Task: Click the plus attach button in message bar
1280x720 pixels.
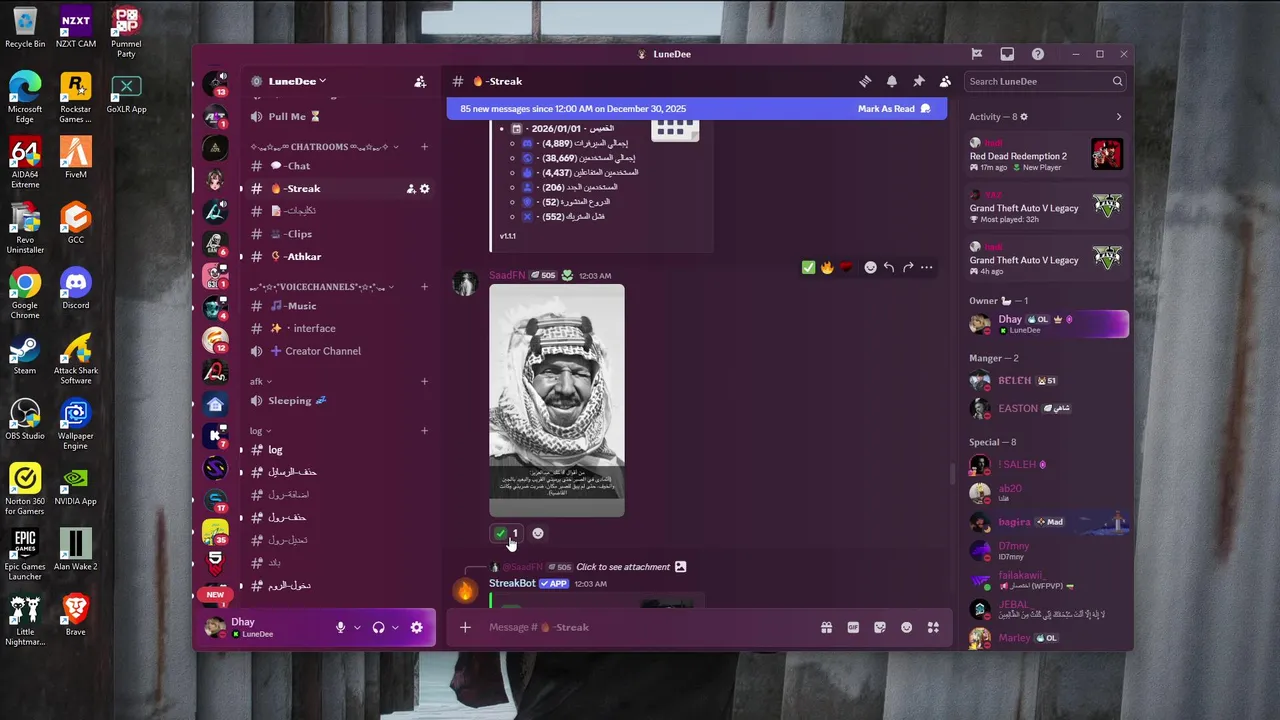Action: [x=465, y=628]
